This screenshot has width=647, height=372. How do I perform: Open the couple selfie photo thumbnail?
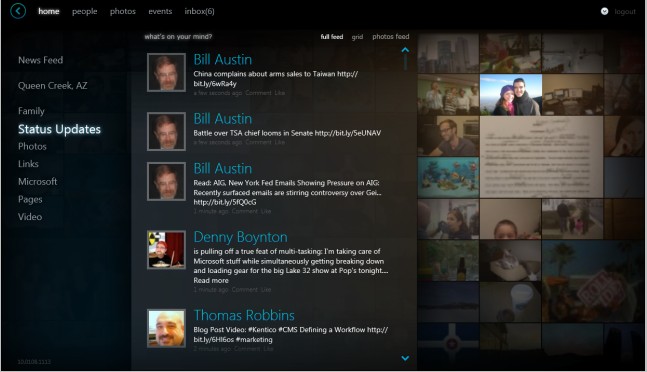point(510,94)
